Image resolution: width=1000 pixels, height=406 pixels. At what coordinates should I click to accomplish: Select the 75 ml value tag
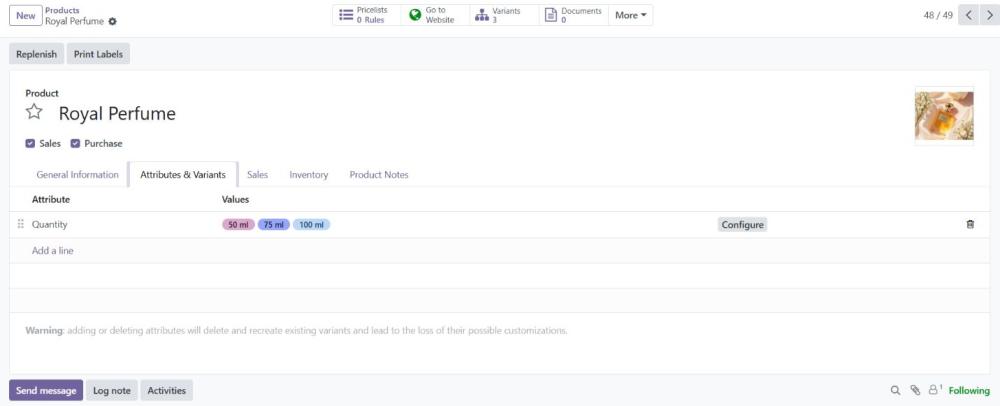(x=274, y=224)
